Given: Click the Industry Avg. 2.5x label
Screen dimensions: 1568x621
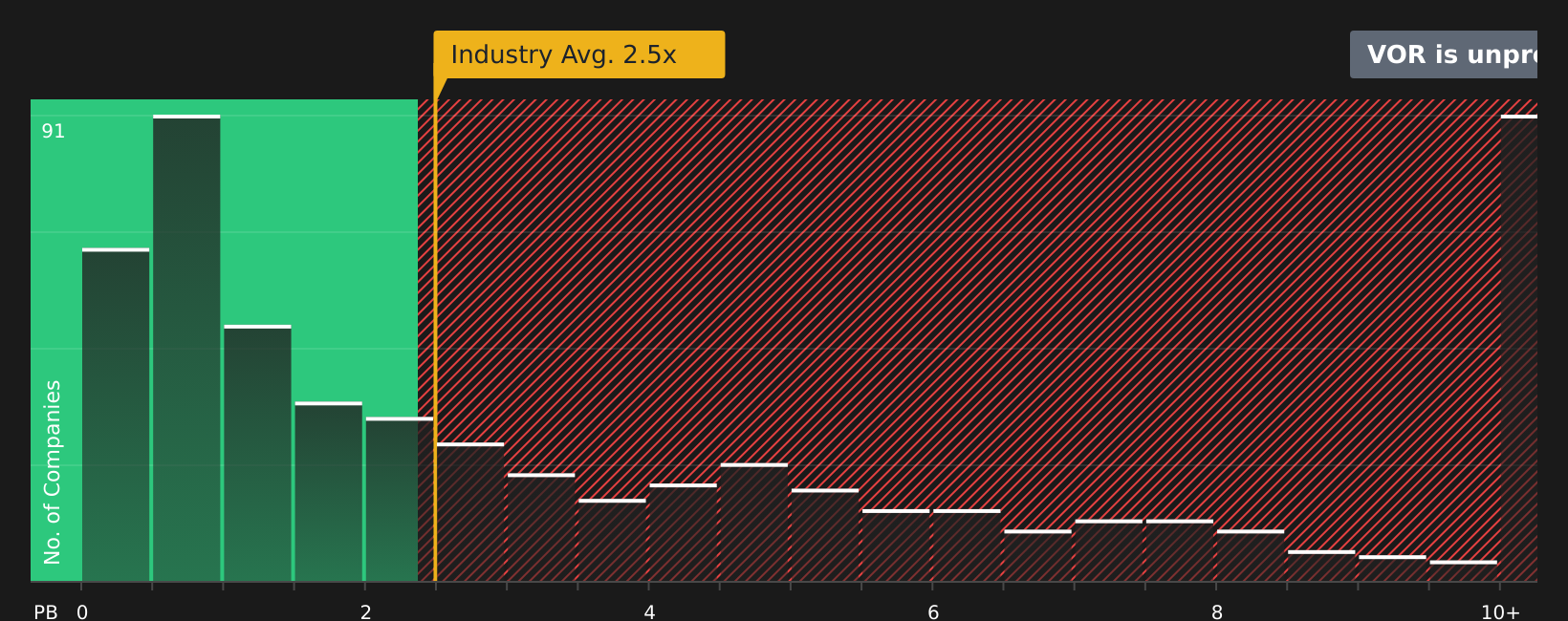Looking at the screenshot, I should 578,54.
